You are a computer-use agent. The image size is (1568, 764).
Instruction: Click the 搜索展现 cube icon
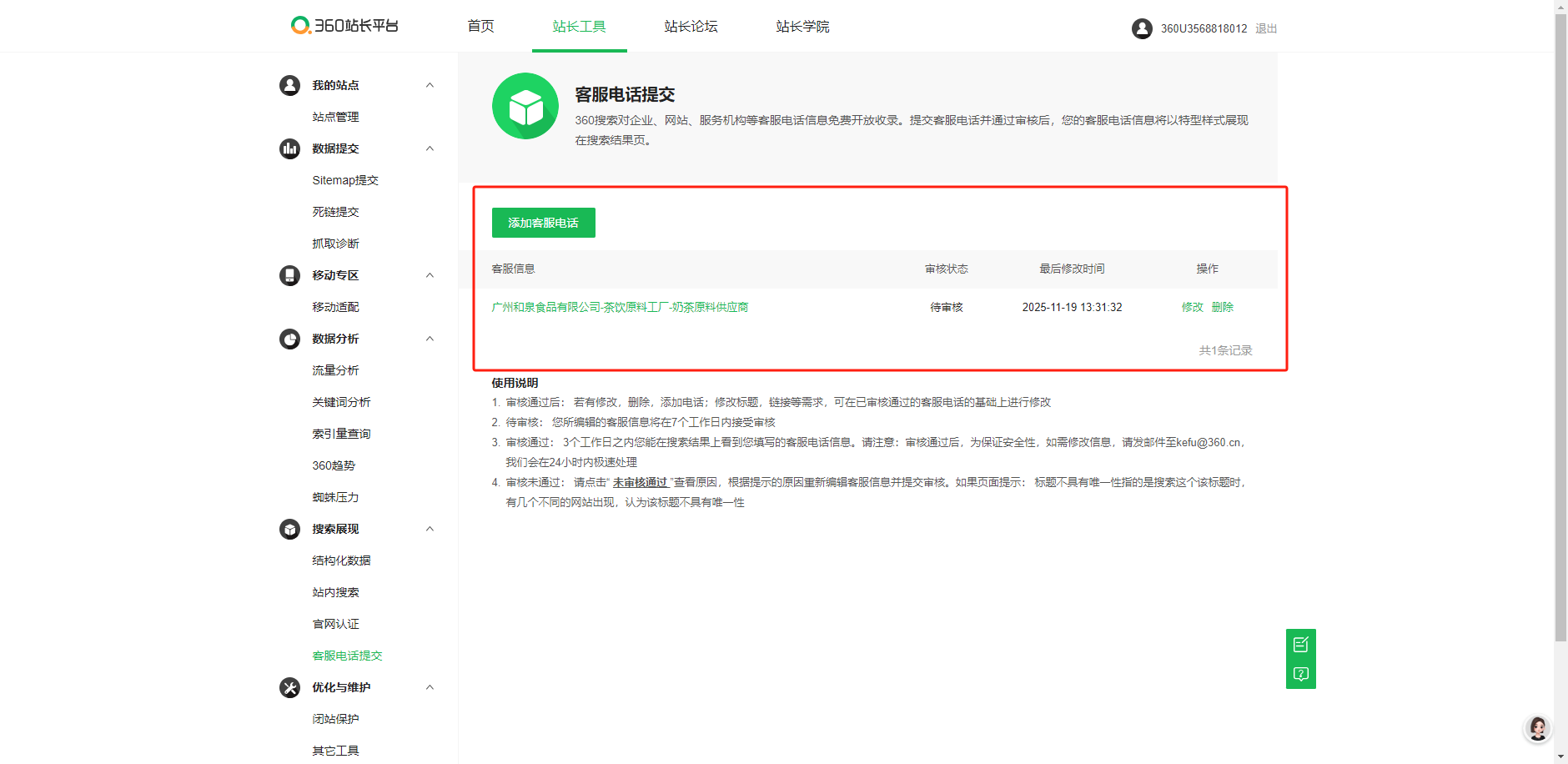[289, 529]
